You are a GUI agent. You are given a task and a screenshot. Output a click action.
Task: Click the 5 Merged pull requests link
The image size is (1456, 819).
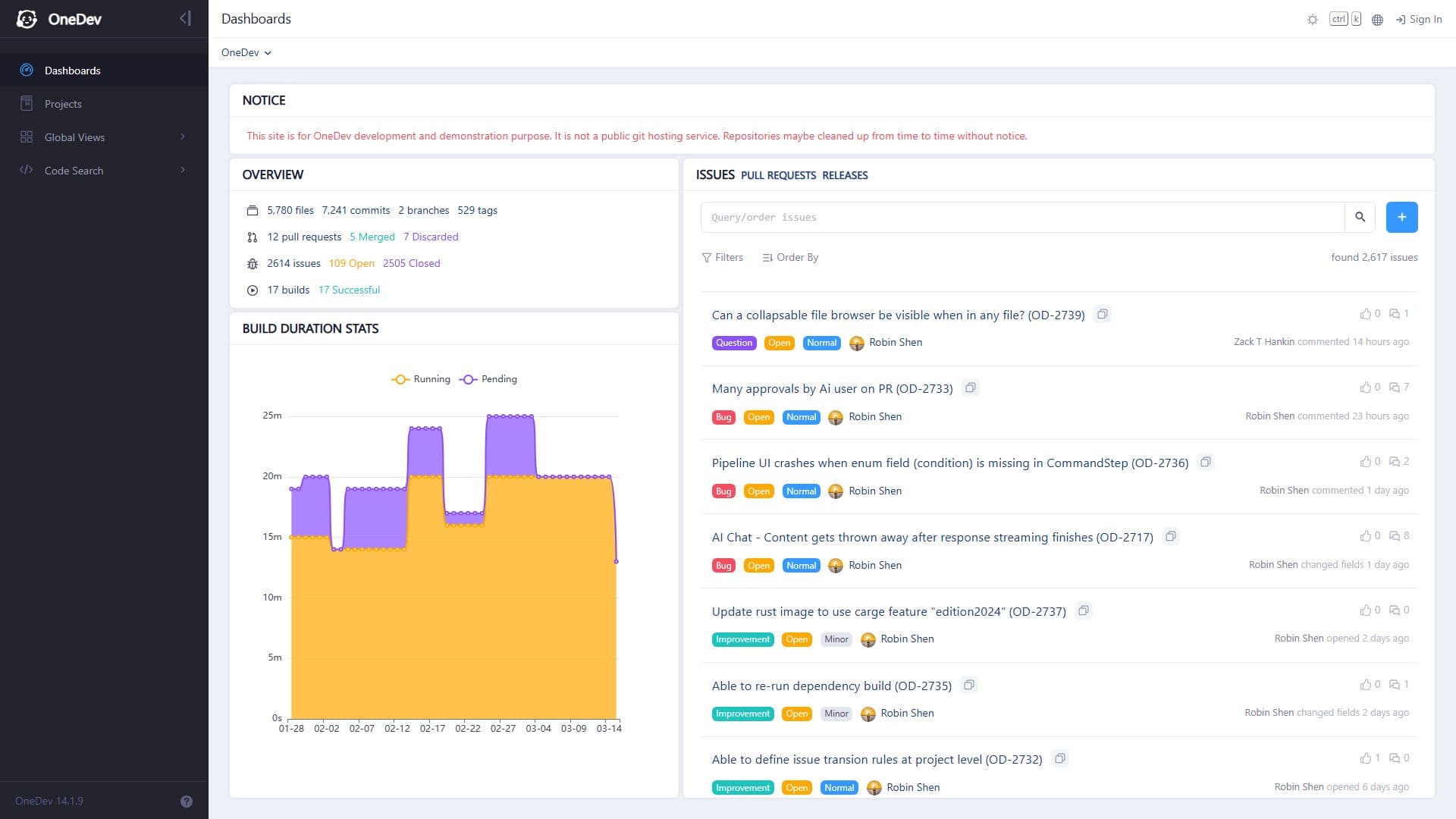pos(372,237)
